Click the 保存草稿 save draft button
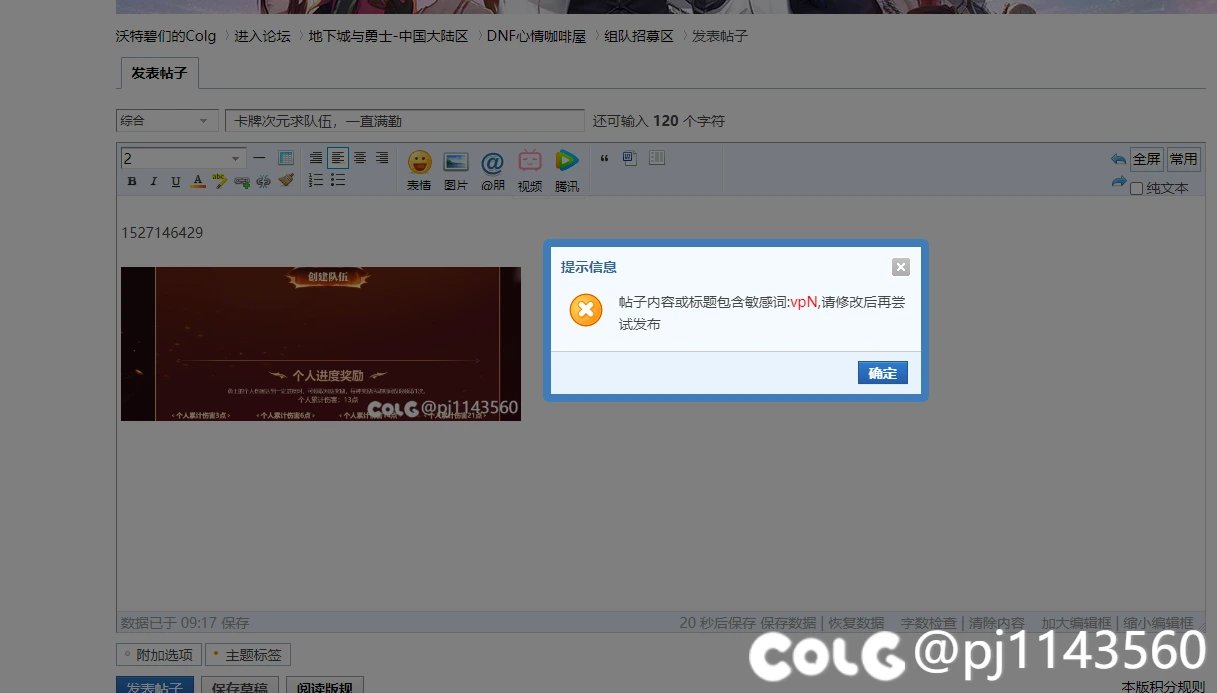The height and width of the screenshot is (693, 1217). (x=240, y=686)
